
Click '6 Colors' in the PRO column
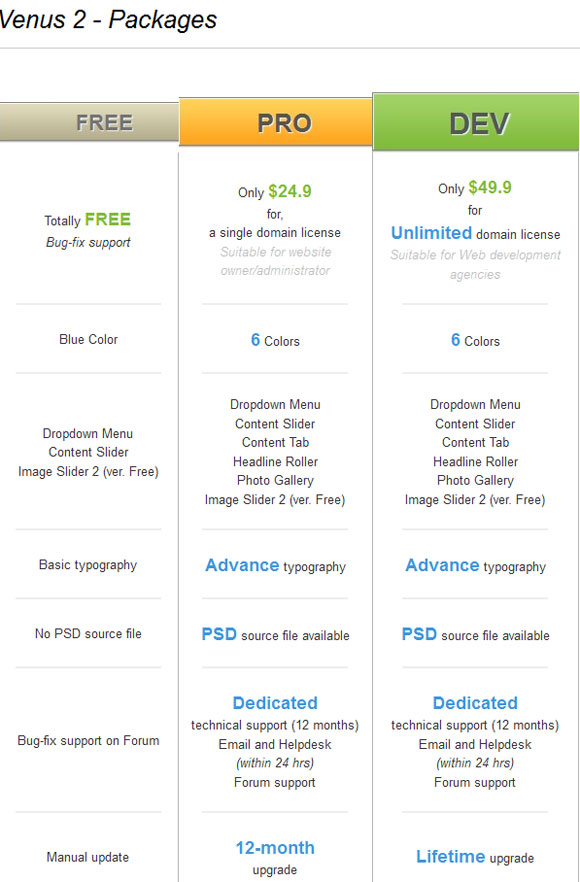click(x=275, y=340)
